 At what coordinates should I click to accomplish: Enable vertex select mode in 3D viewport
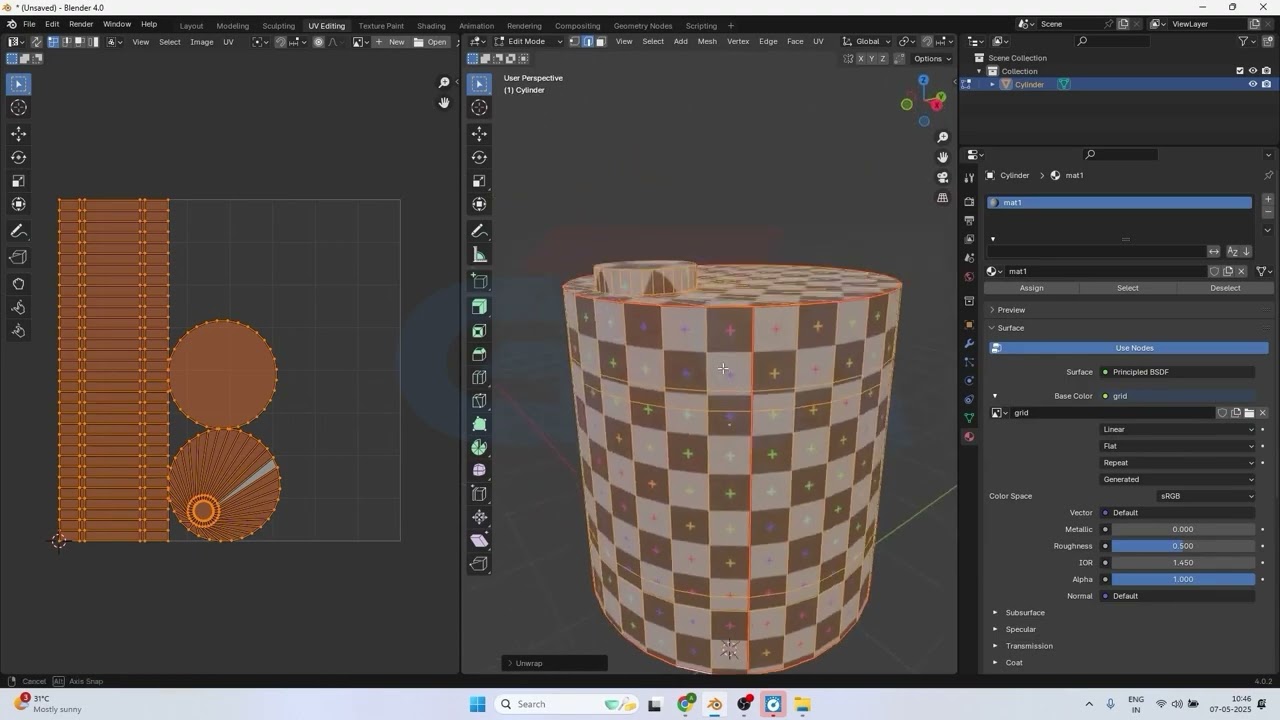[575, 41]
